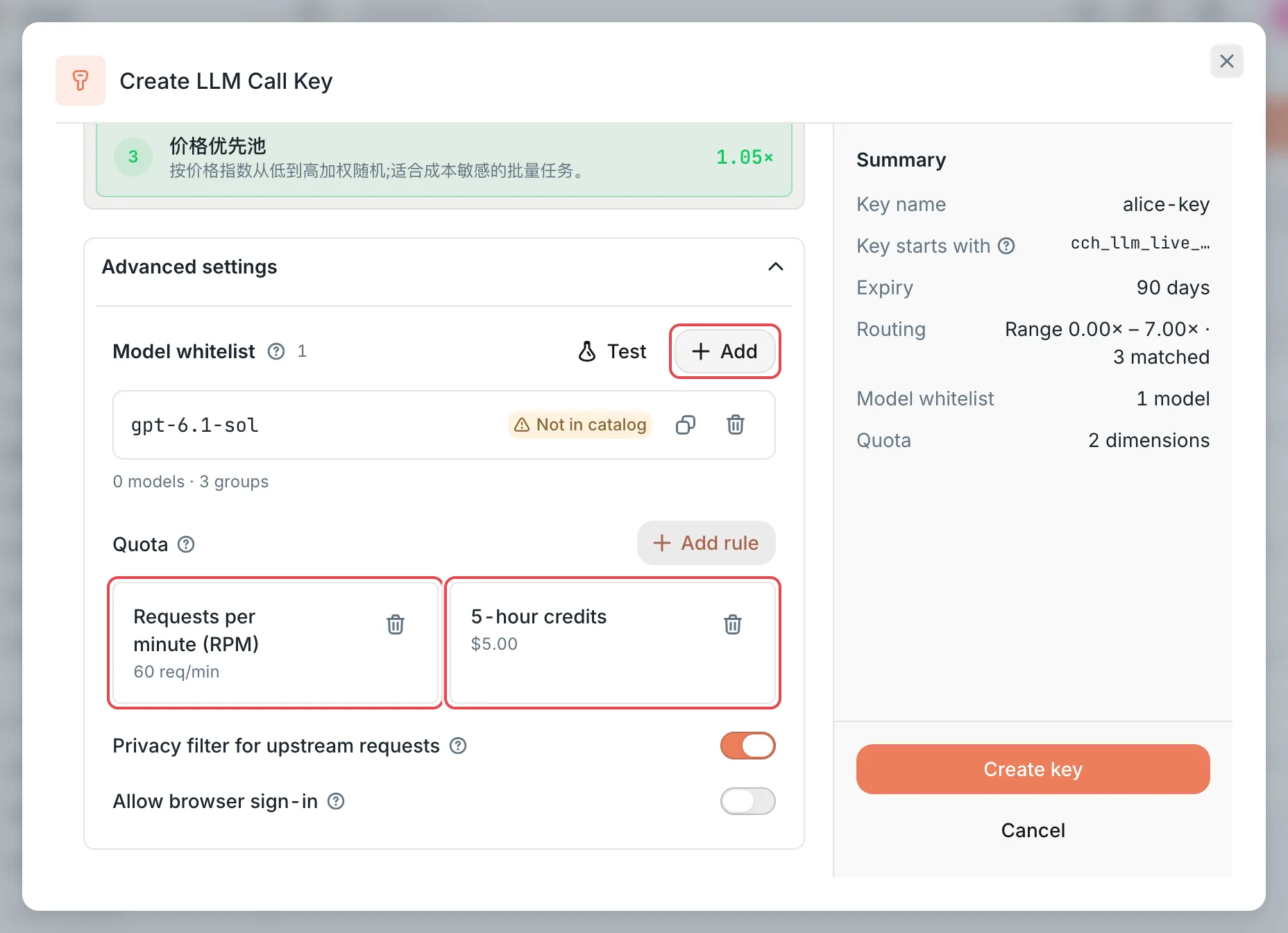Cancel key creation

(x=1033, y=830)
